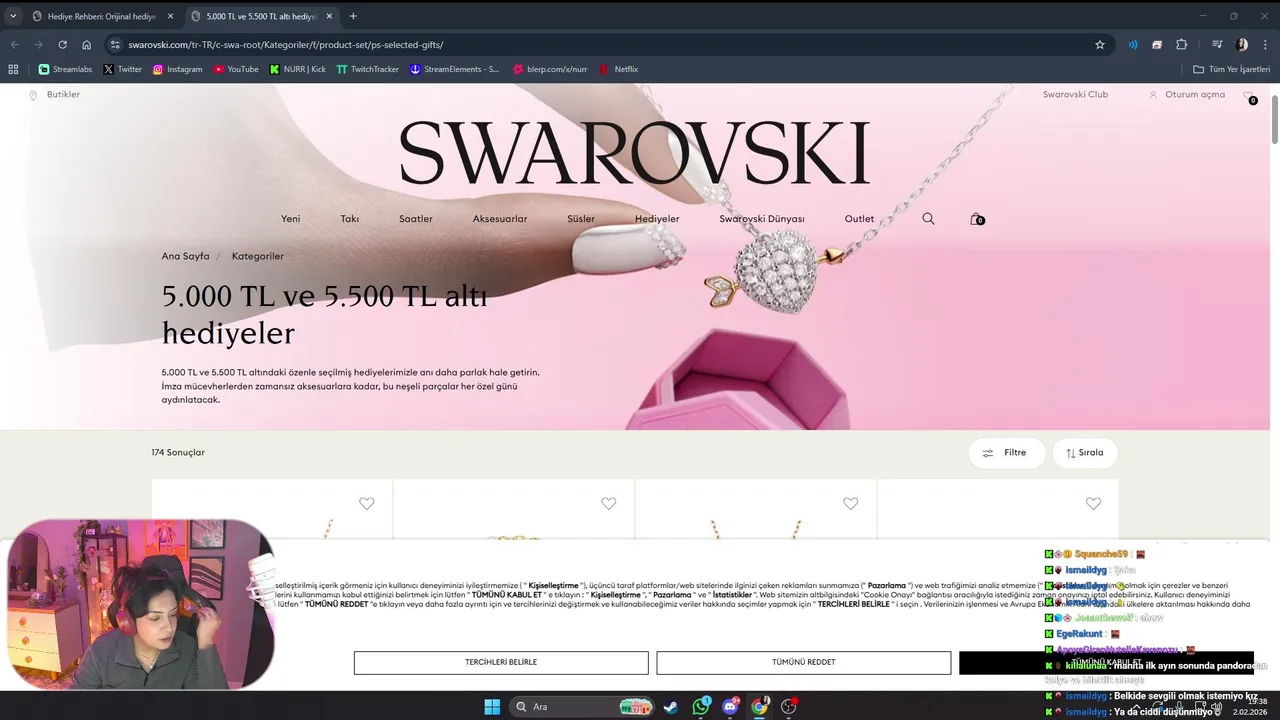The width and height of the screenshot is (1280, 720).
Task: Open the Tüm Yer İşaretleri bookmarks folder
Action: 1231,69
